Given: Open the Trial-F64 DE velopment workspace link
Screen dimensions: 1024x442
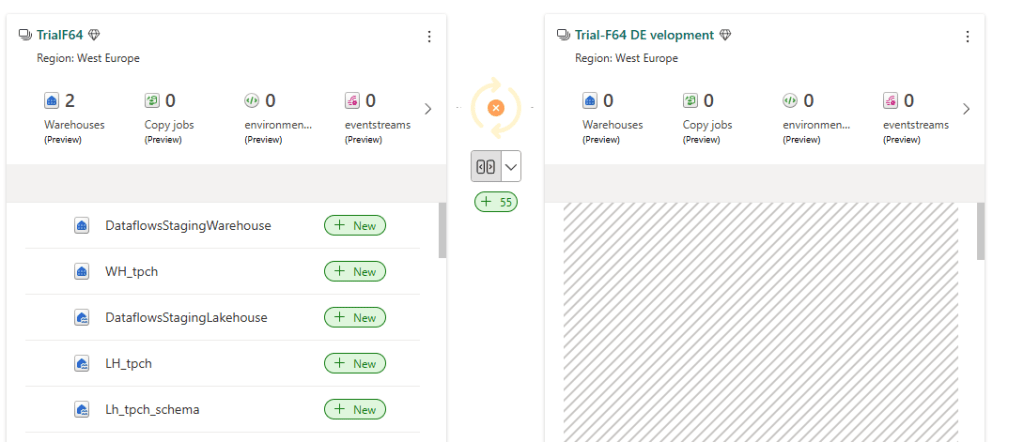Looking at the screenshot, I should pos(644,35).
